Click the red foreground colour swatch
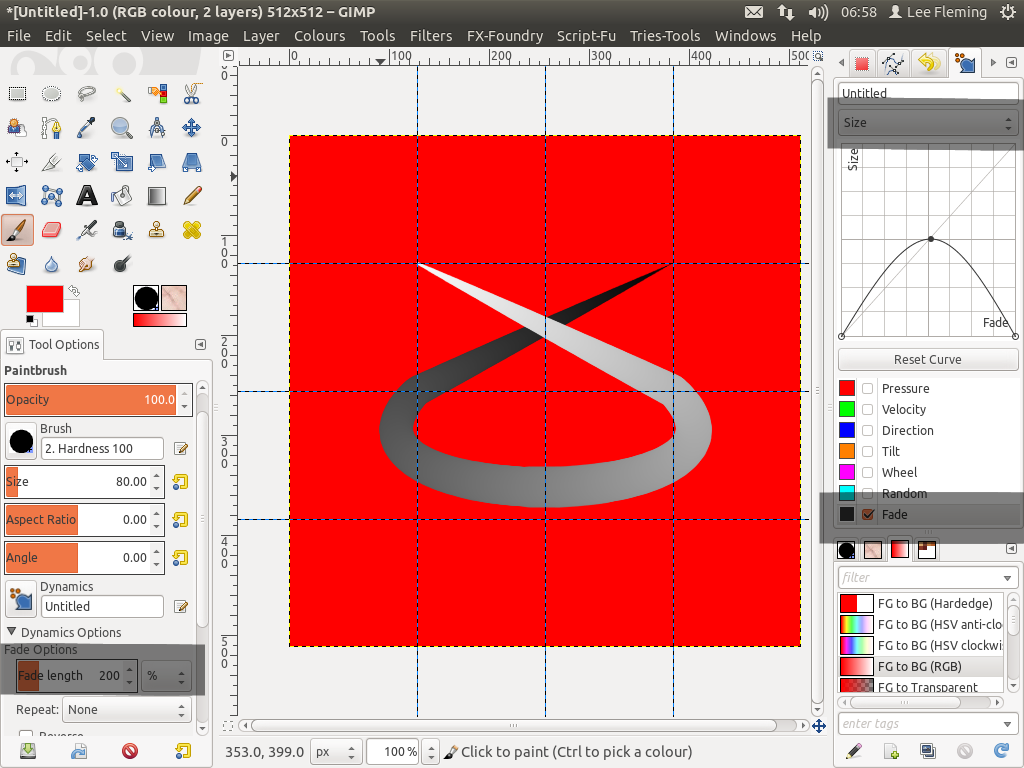The height and width of the screenshot is (768, 1024). coord(44,298)
